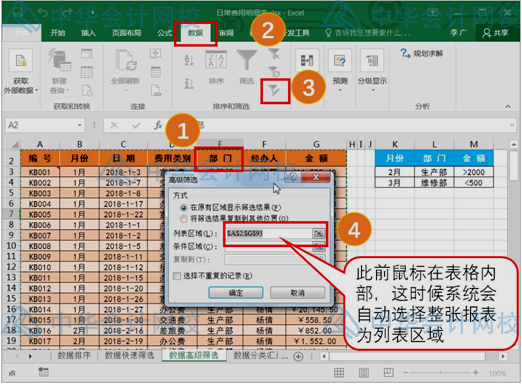Click the Clear filter icon
This screenshot has height=384, width=522.
(x=274, y=54)
